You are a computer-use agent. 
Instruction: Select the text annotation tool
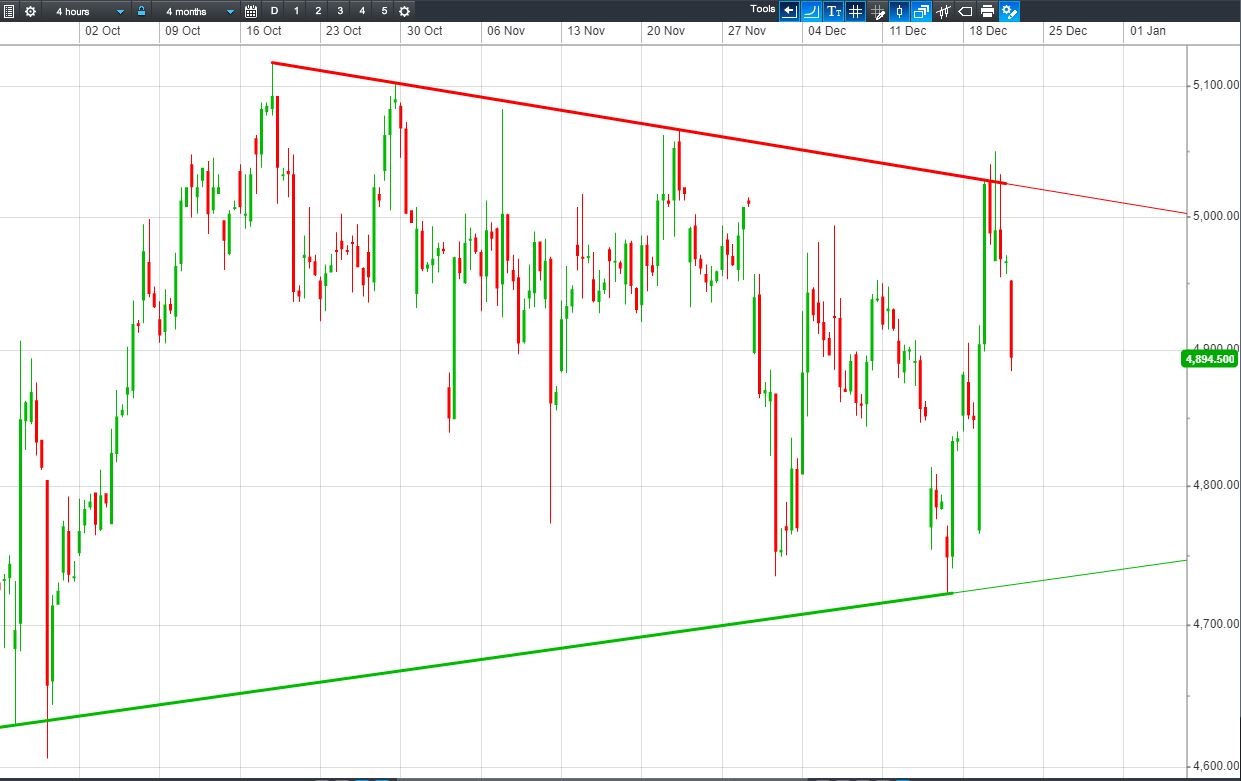[x=833, y=11]
